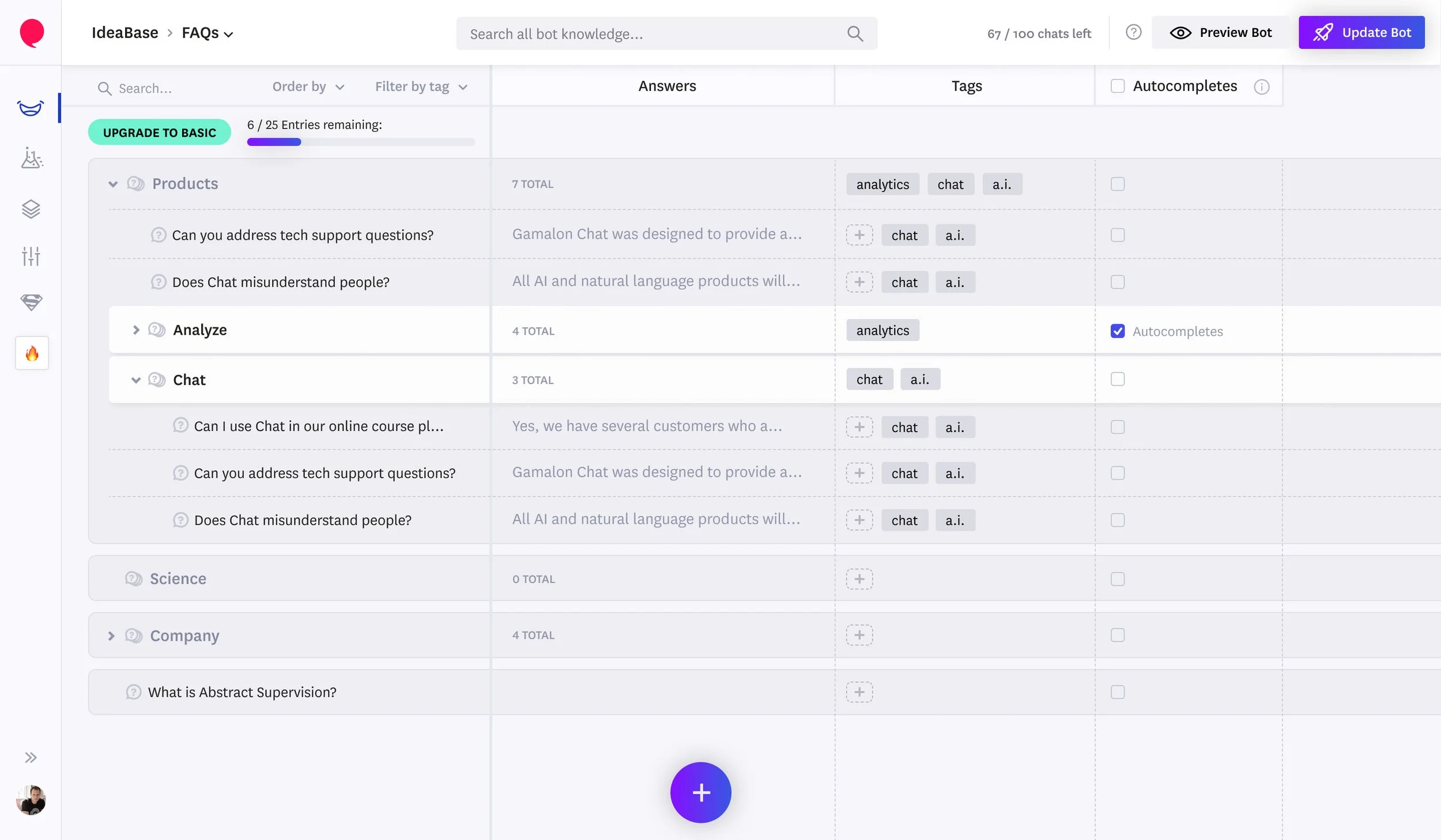Uncheck Autocompletes for the Analyze row
The height and width of the screenshot is (840, 1441).
[x=1117, y=331]
